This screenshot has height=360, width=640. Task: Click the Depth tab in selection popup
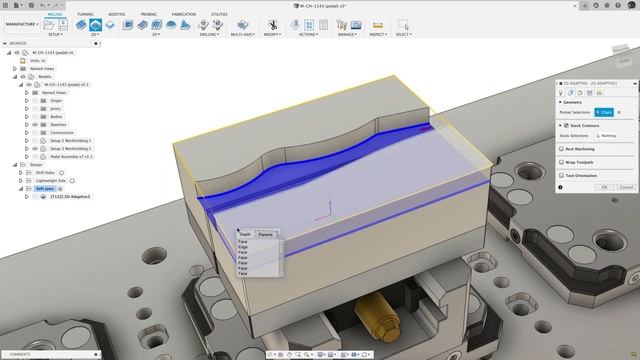tap(245, 234)
